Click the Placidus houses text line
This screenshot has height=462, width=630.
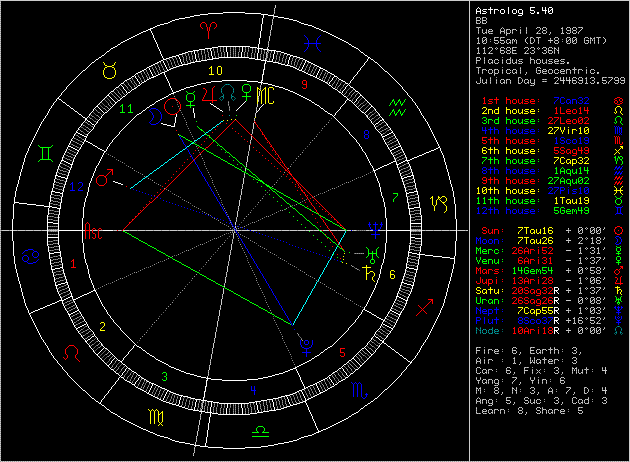(521, 61)
